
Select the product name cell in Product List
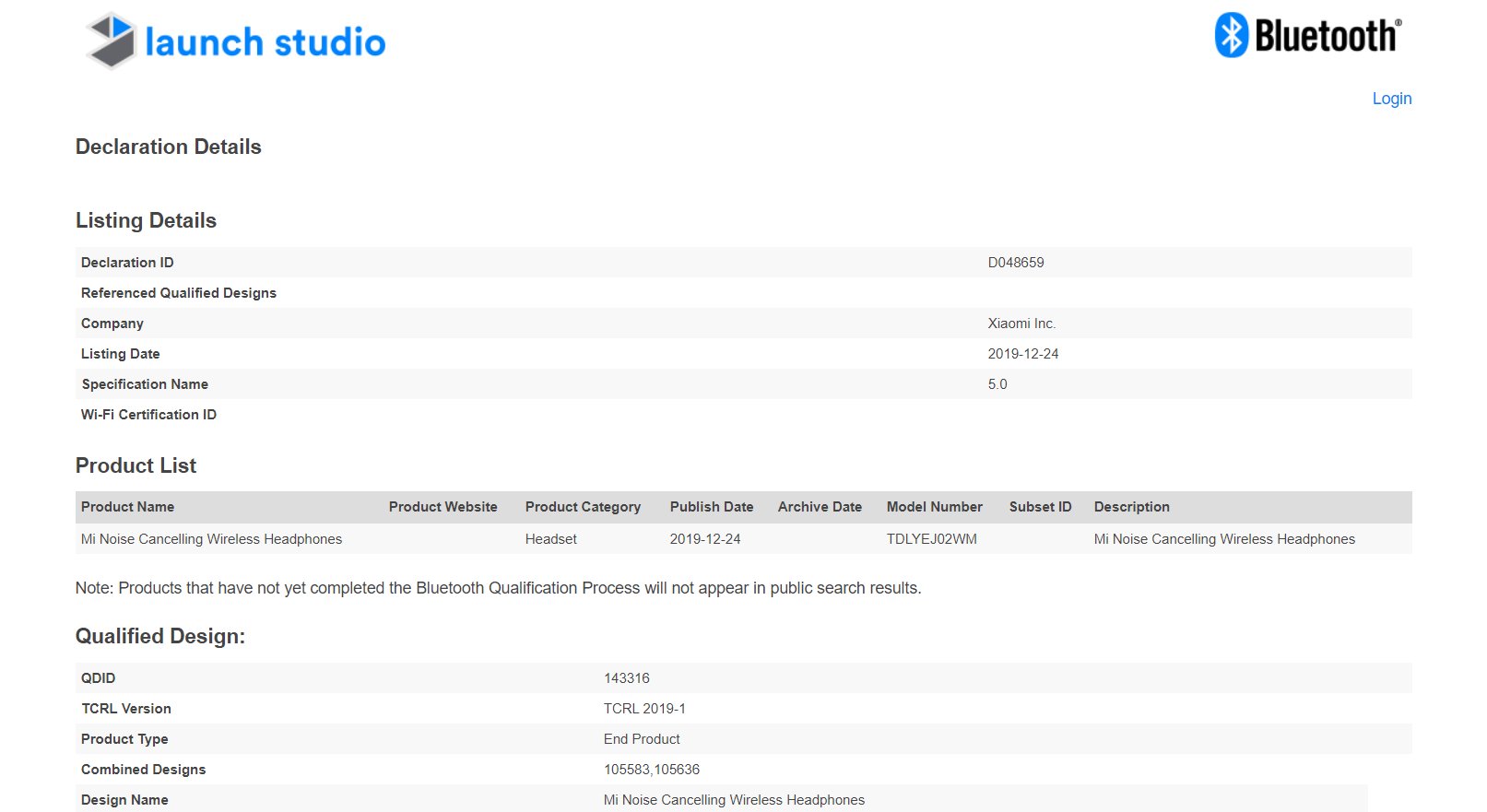[211, 539]
